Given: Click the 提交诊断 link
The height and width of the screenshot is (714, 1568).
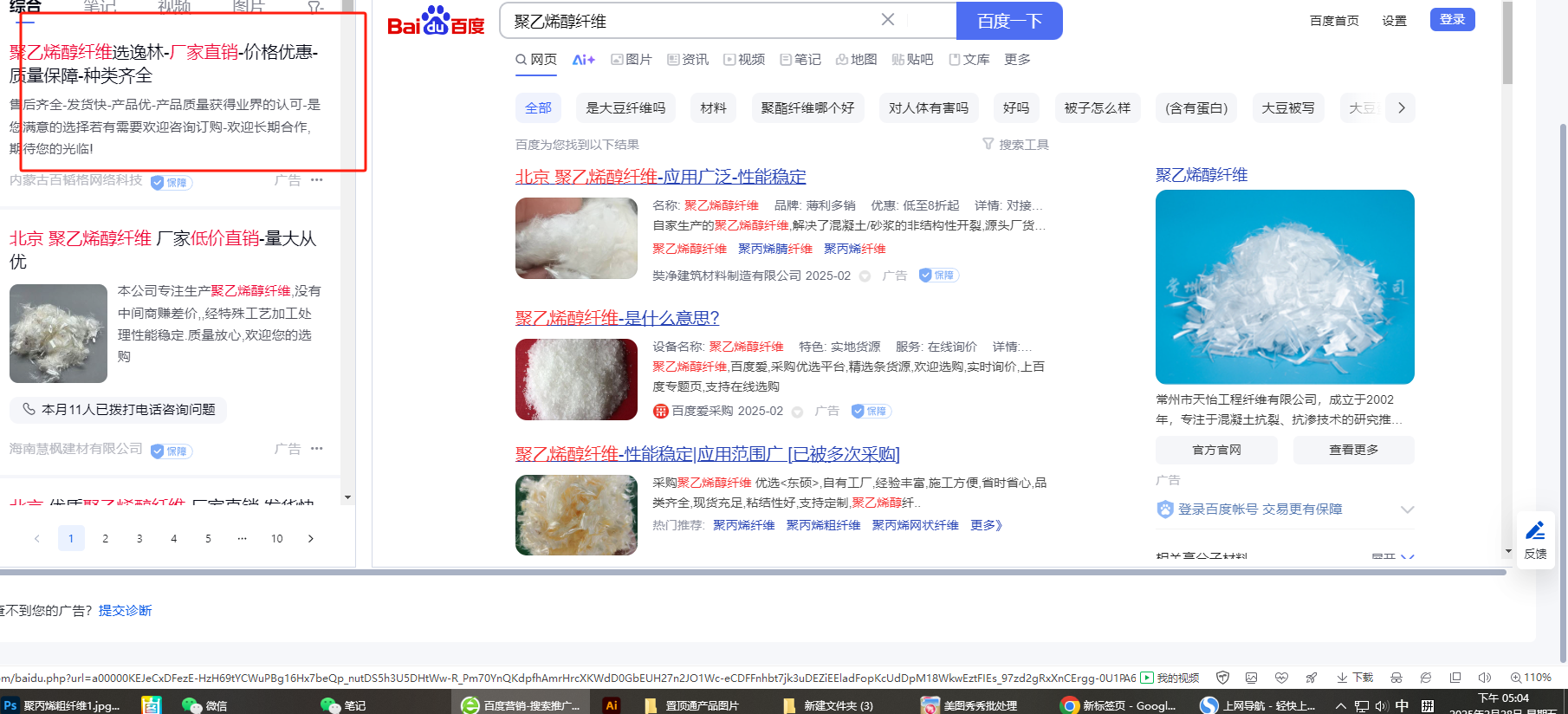Looking at the screenshot, I should click(126, 611).
